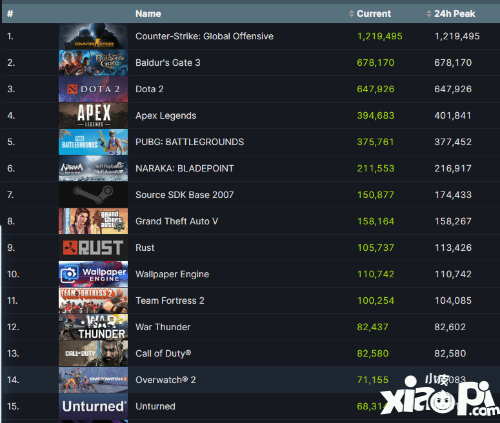Click the Team Fortress 2 name link
The width and height of the screenshot is (500, 423).
point(170,301)
